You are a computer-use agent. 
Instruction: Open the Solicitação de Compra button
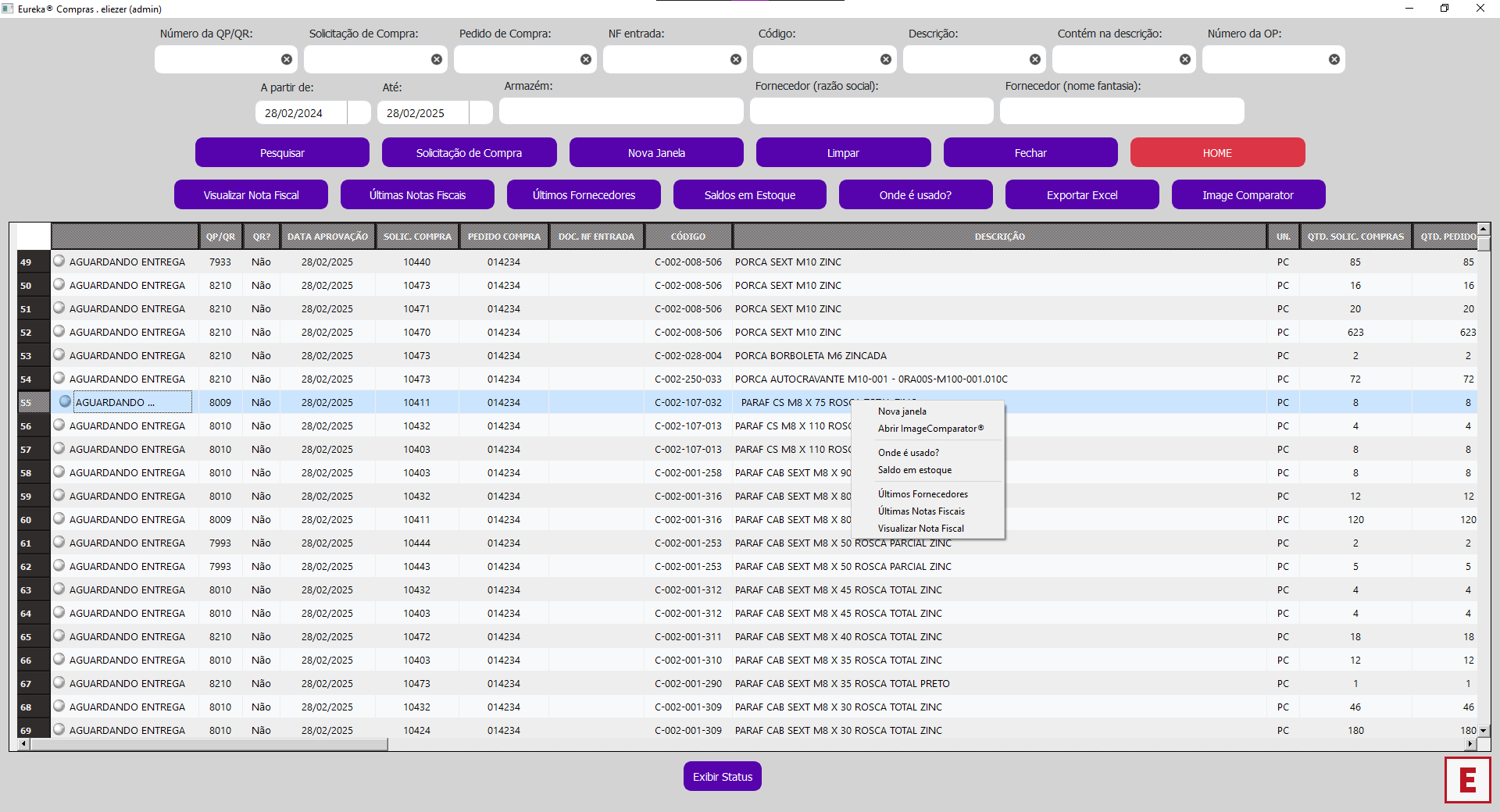469,152
